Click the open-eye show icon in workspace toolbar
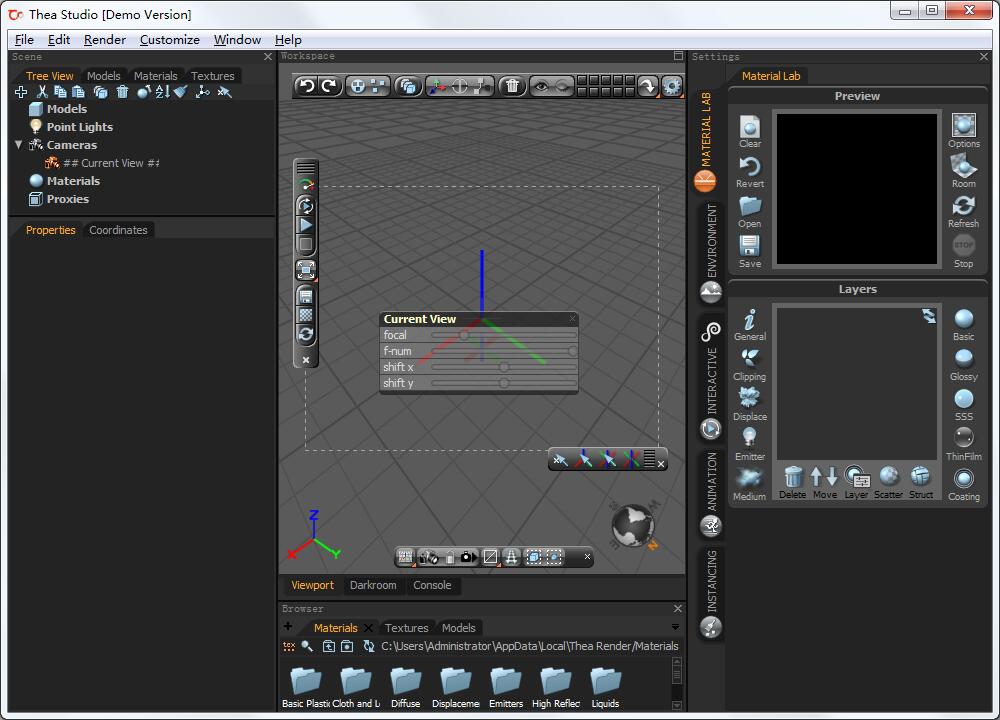This screenshot has width=1000, height=720. [541, 86]
